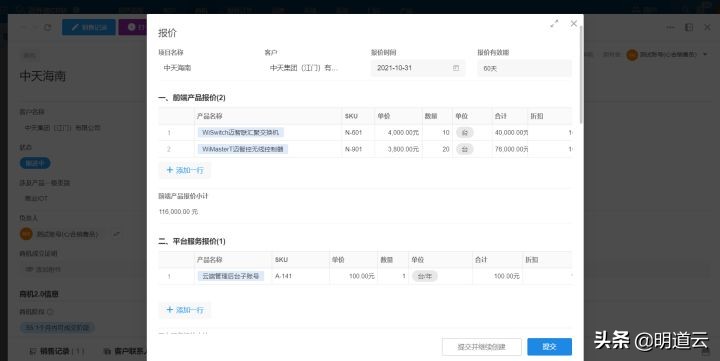Expand the 报价 dialog to full screen
The width and height of the screenshot is (720, 361).
(x=554, y=23)
